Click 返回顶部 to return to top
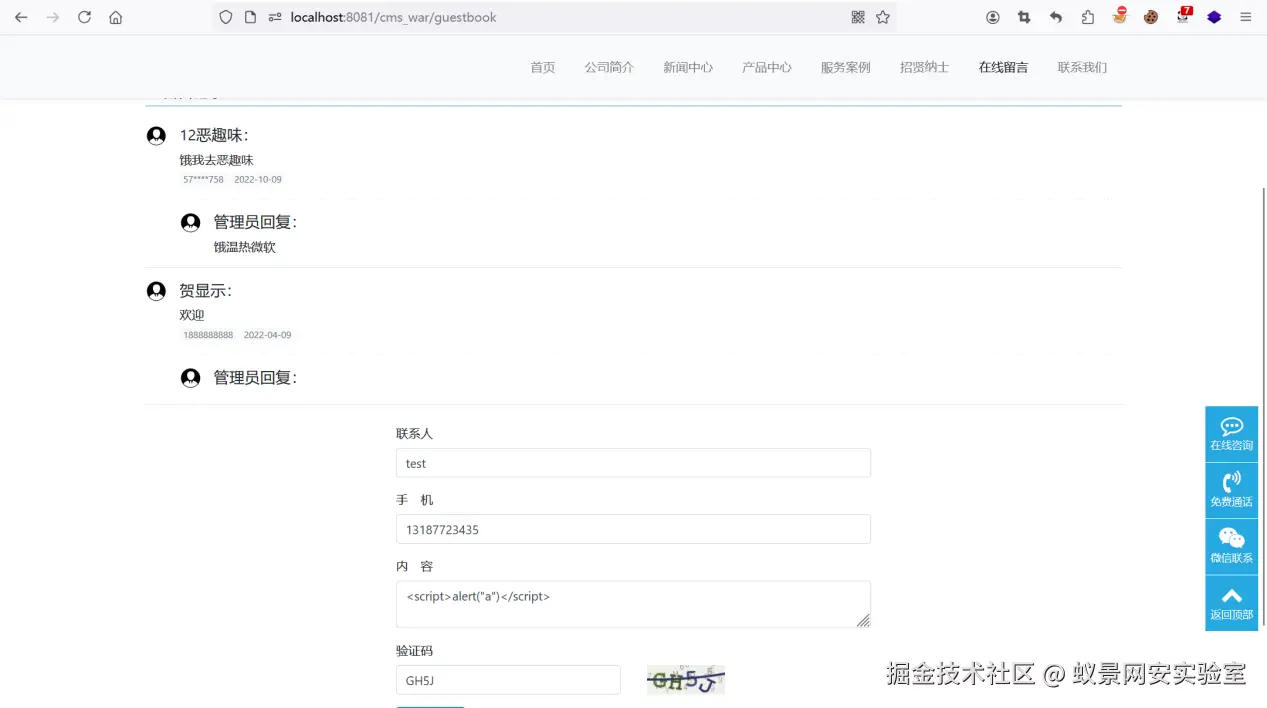The height and width of the screenshot is (708, 1267). 1231,603
